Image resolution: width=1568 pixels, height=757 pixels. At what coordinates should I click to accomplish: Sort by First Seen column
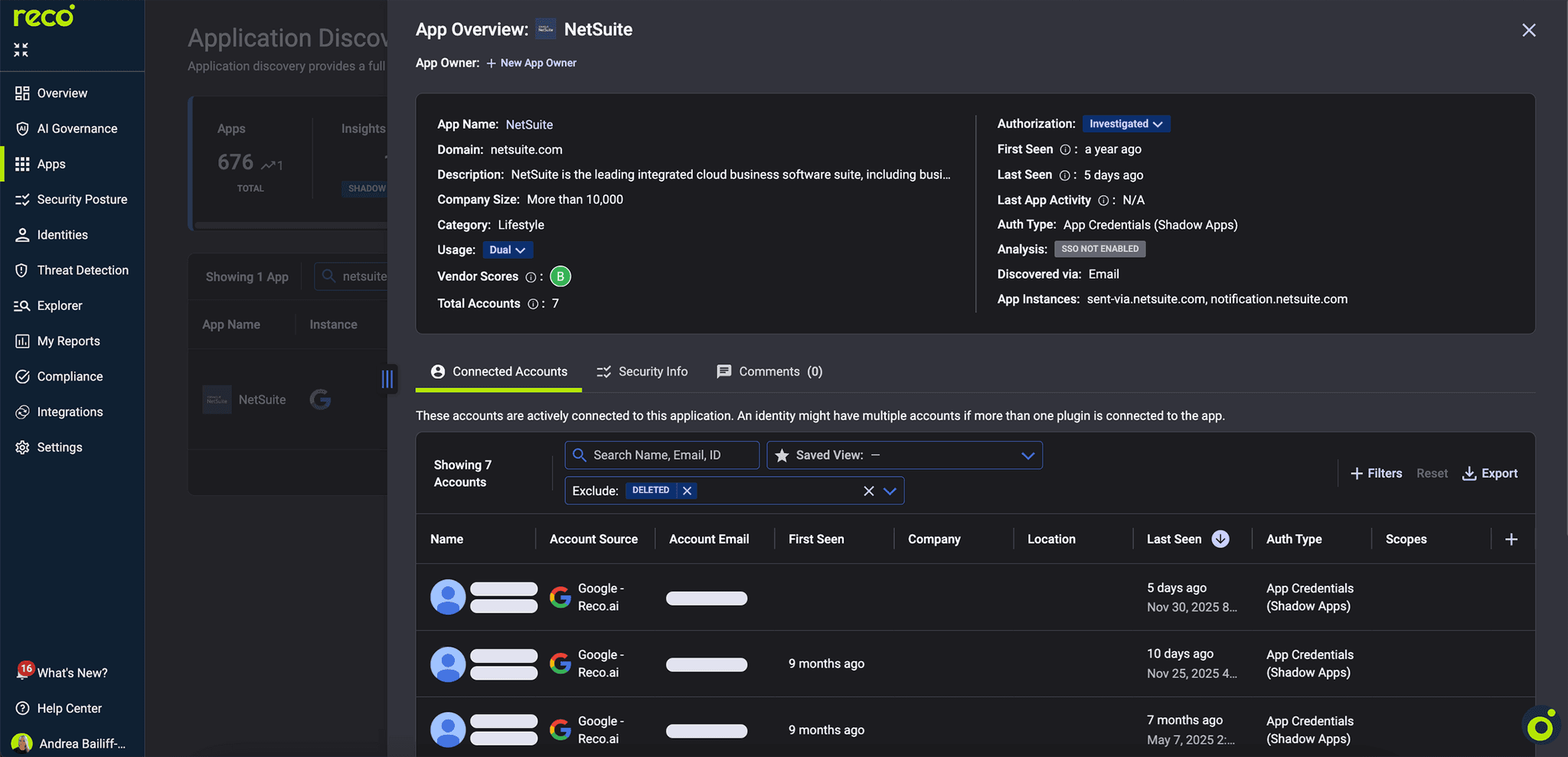(x=816, y=540)
